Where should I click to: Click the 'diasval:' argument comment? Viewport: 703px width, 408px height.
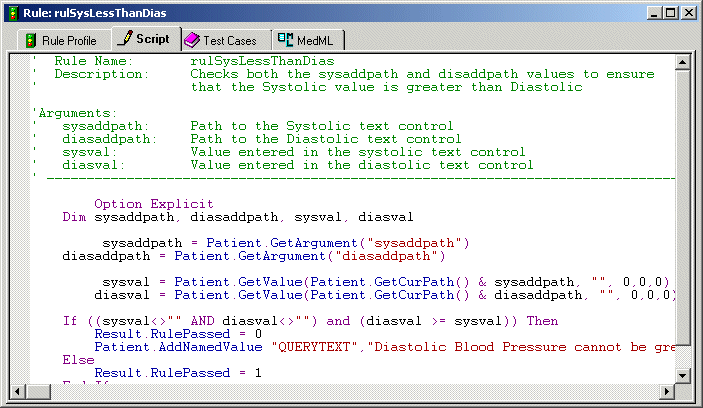coord(93,165)
